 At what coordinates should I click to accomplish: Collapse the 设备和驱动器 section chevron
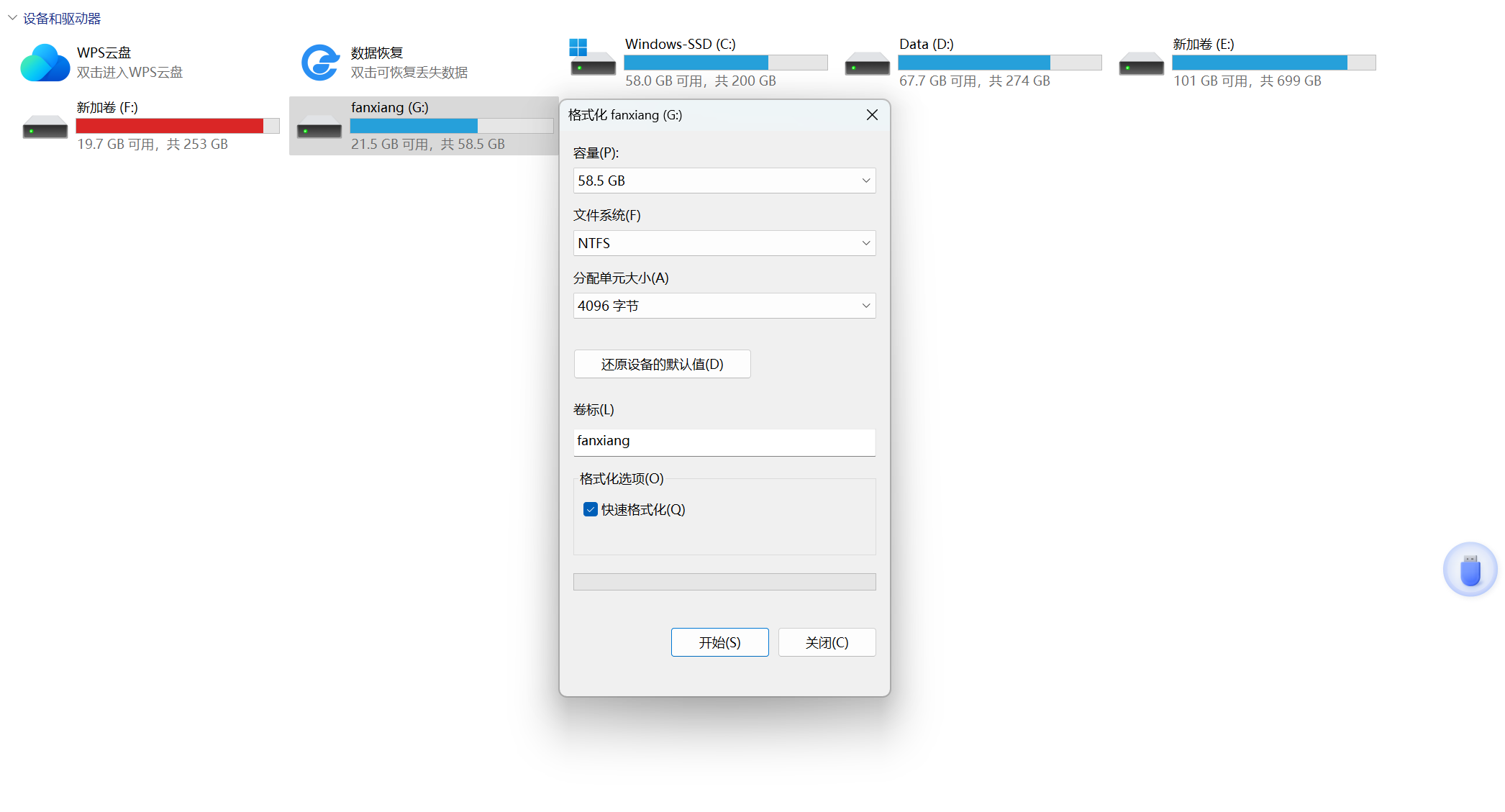[12, 18]
